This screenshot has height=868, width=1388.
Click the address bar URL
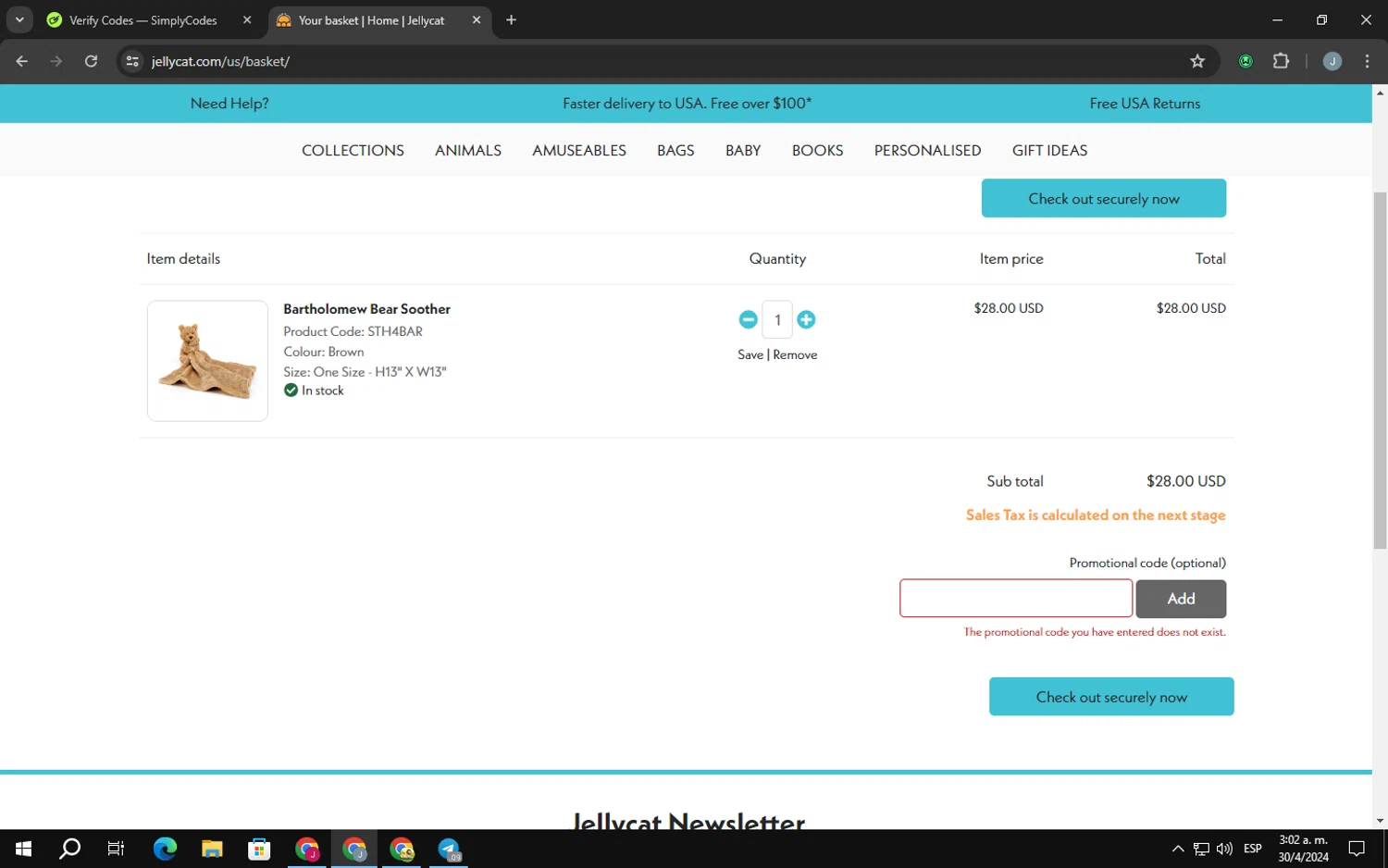tap(220, 61)
